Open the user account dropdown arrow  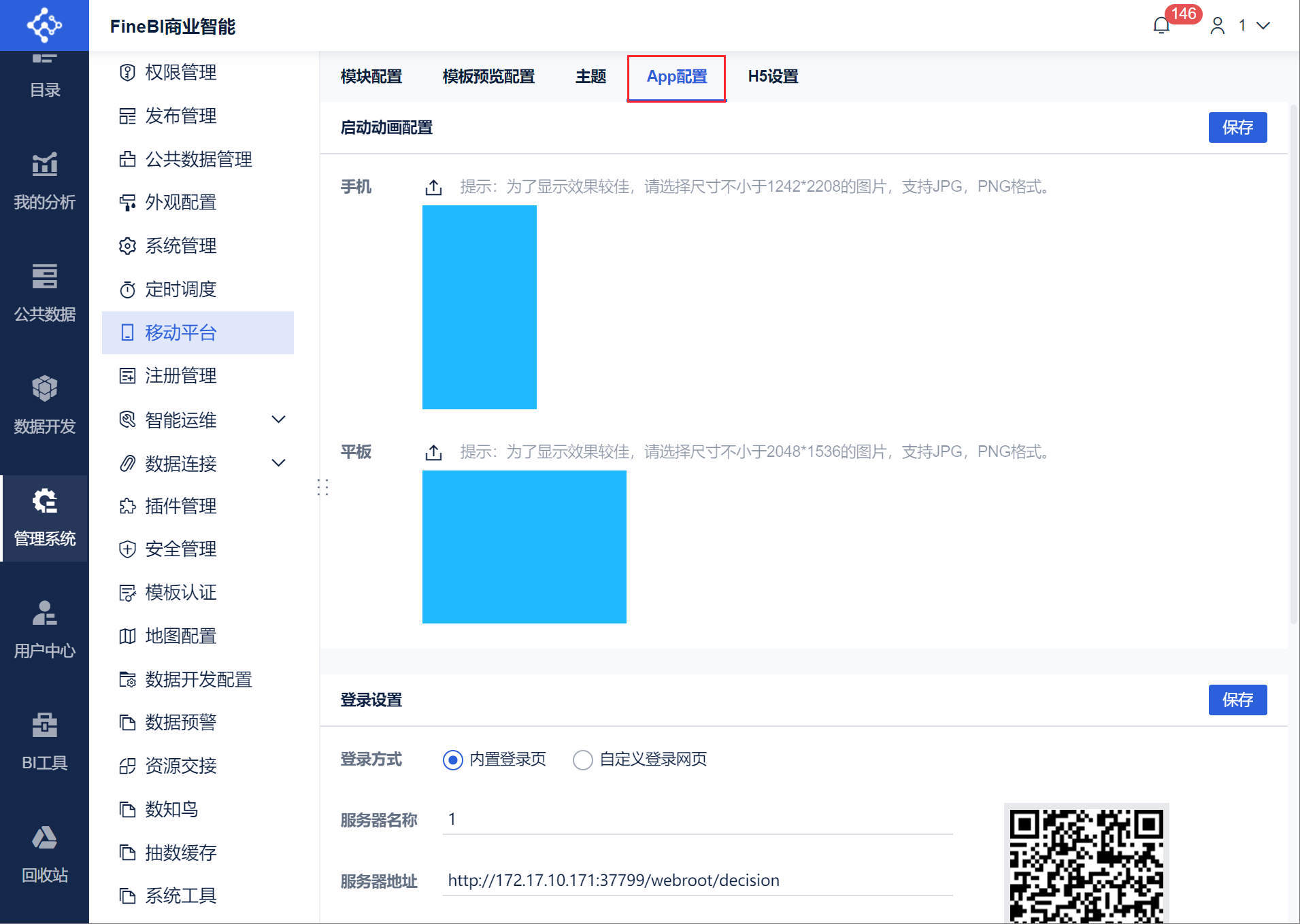click(1263, 26)
